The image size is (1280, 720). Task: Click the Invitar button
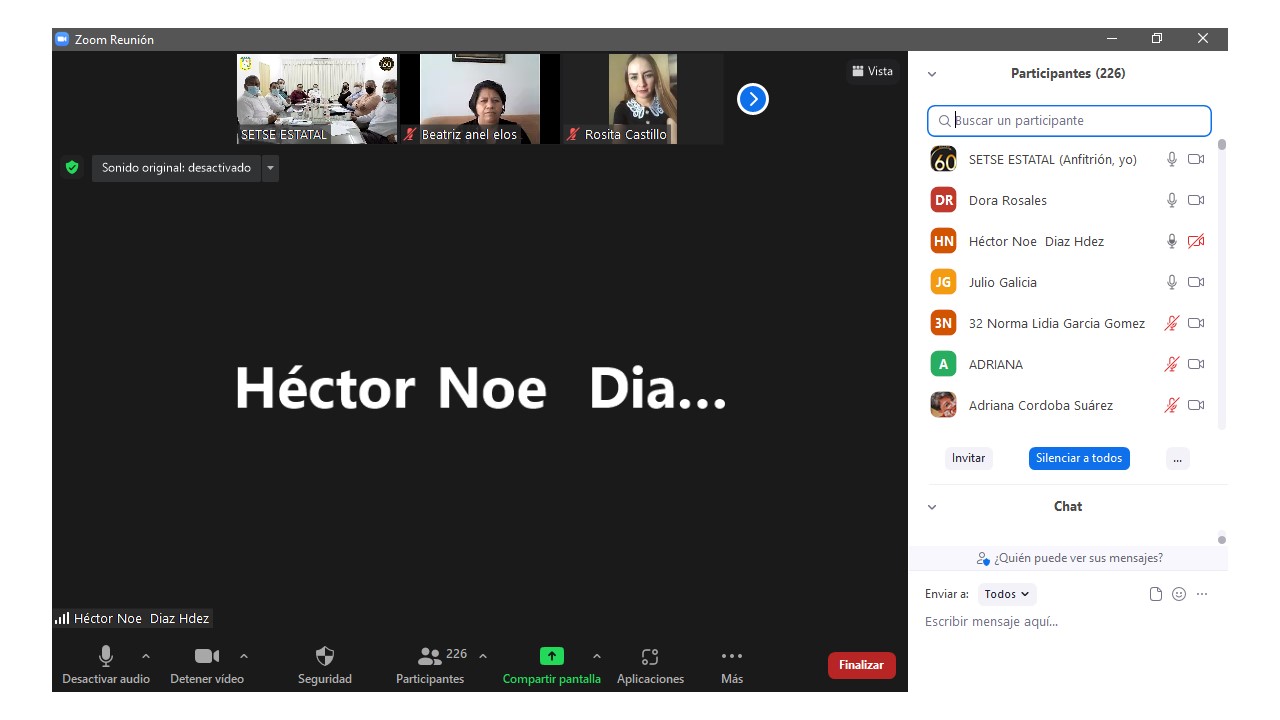point(968,458)
